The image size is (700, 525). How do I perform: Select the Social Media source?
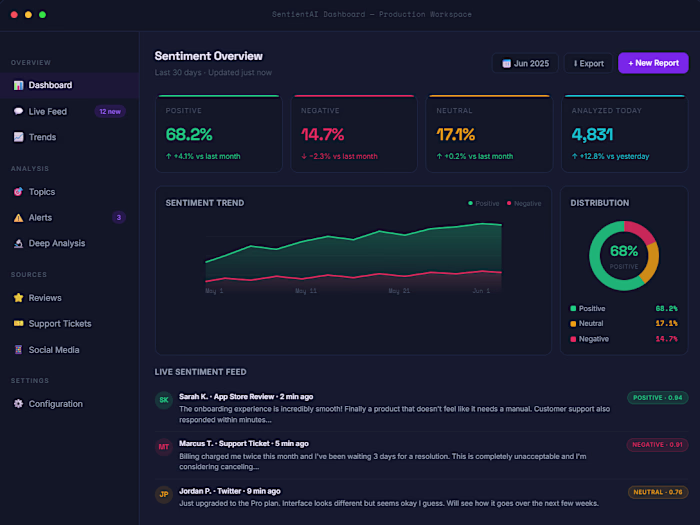point(70,350)
